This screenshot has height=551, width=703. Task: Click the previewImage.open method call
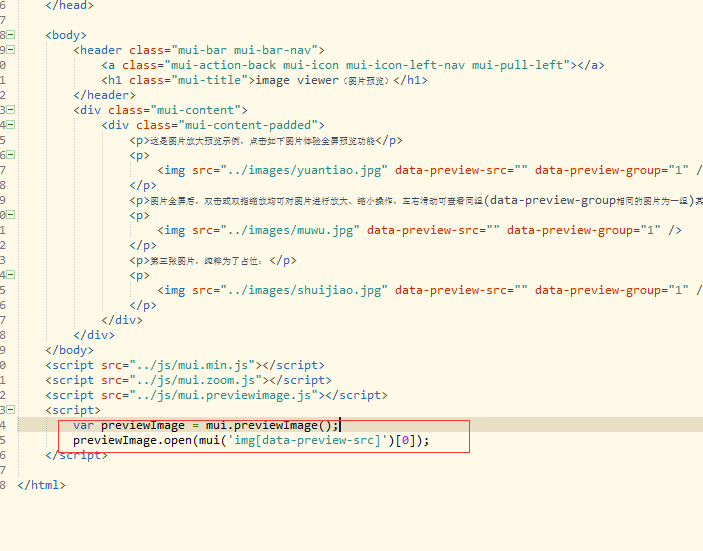coord(132,440)
